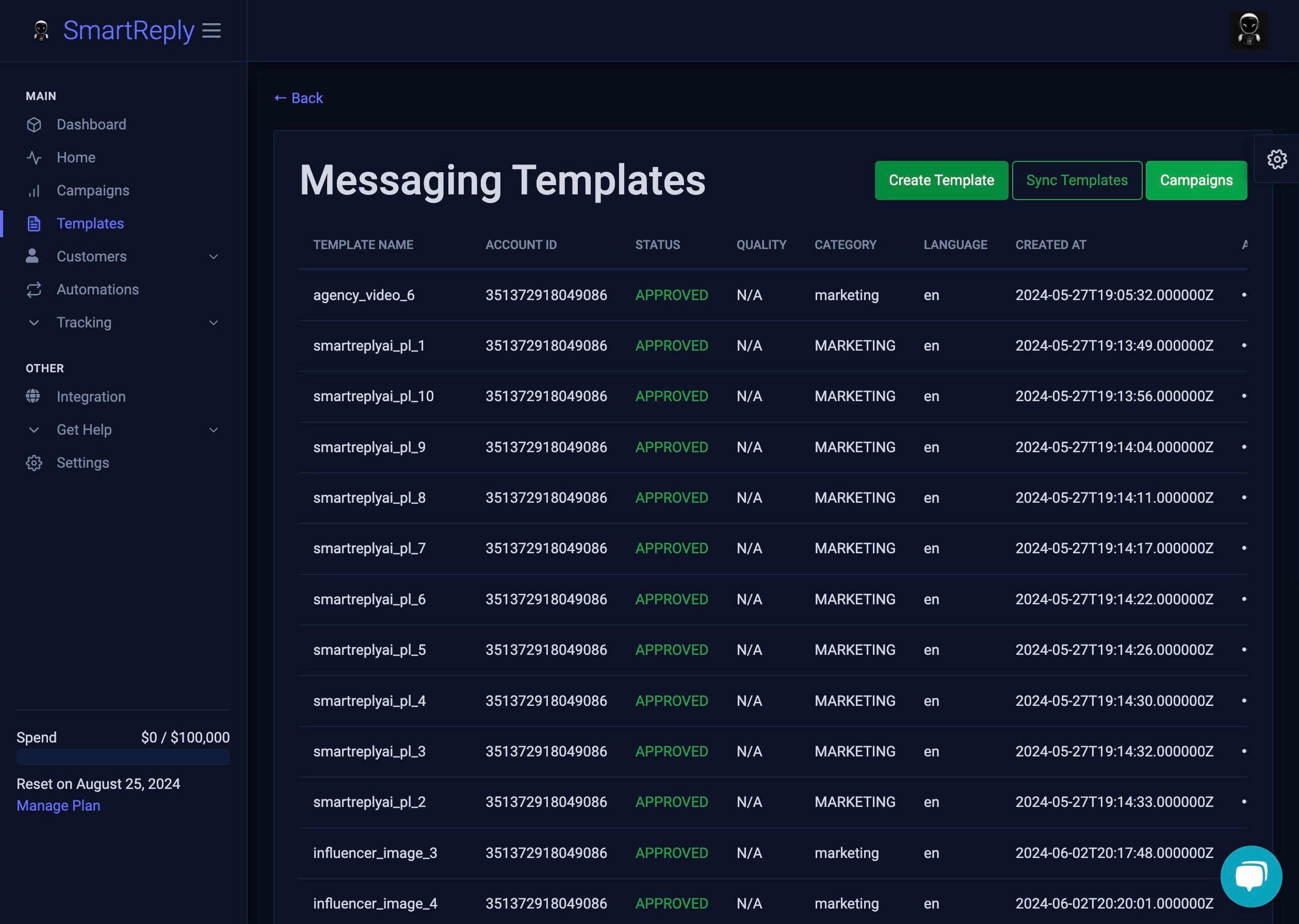Click the green Campaigns button
The width and height of the screenshot is (1299, 924).
point(1196,180)
